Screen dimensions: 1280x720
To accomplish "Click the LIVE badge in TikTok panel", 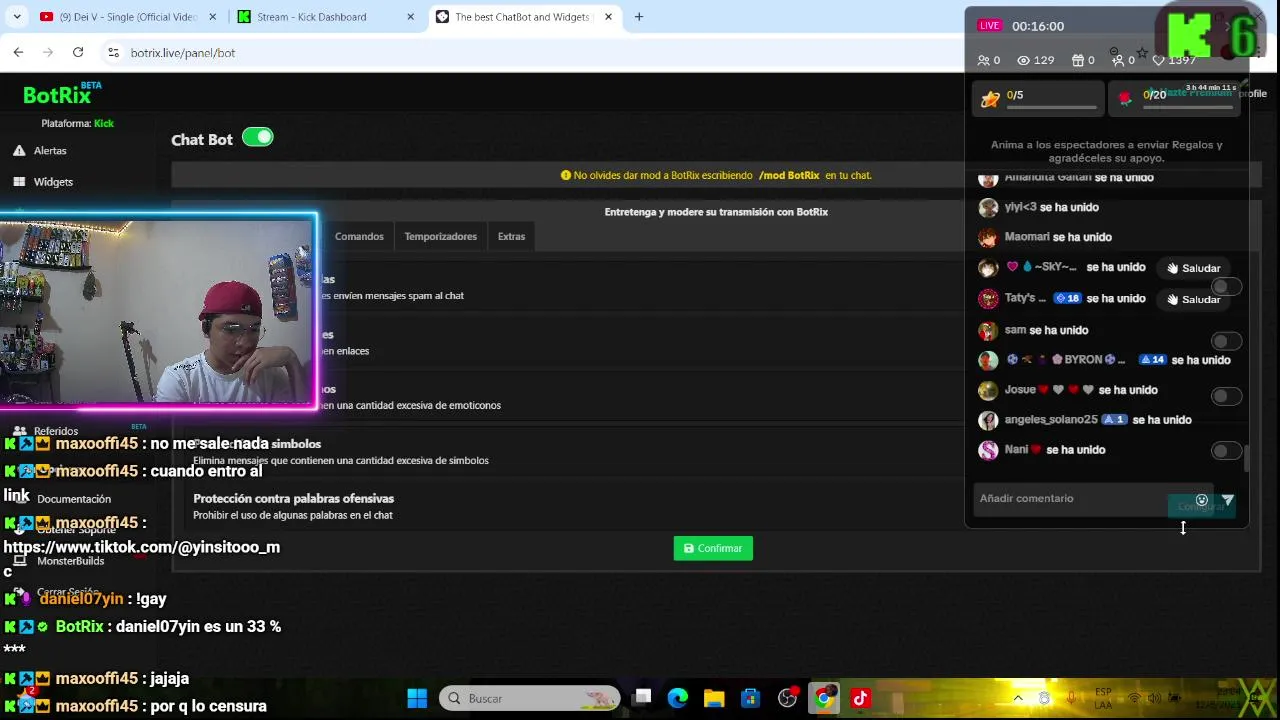I will click(x=989, y=26).
